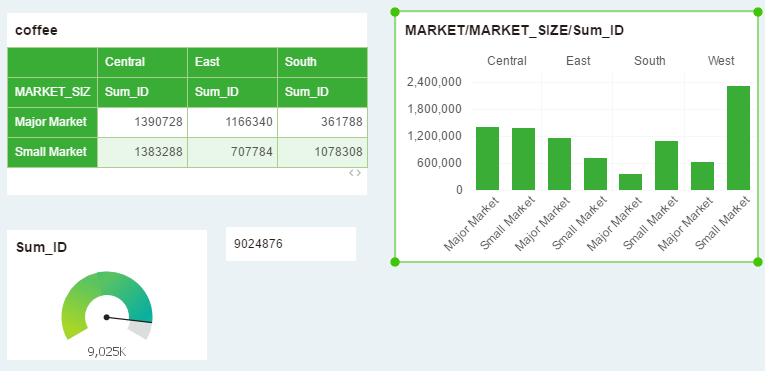Click the gauge needle center
The width and height of the screenshot is (765, 371).
pos(106,317)
